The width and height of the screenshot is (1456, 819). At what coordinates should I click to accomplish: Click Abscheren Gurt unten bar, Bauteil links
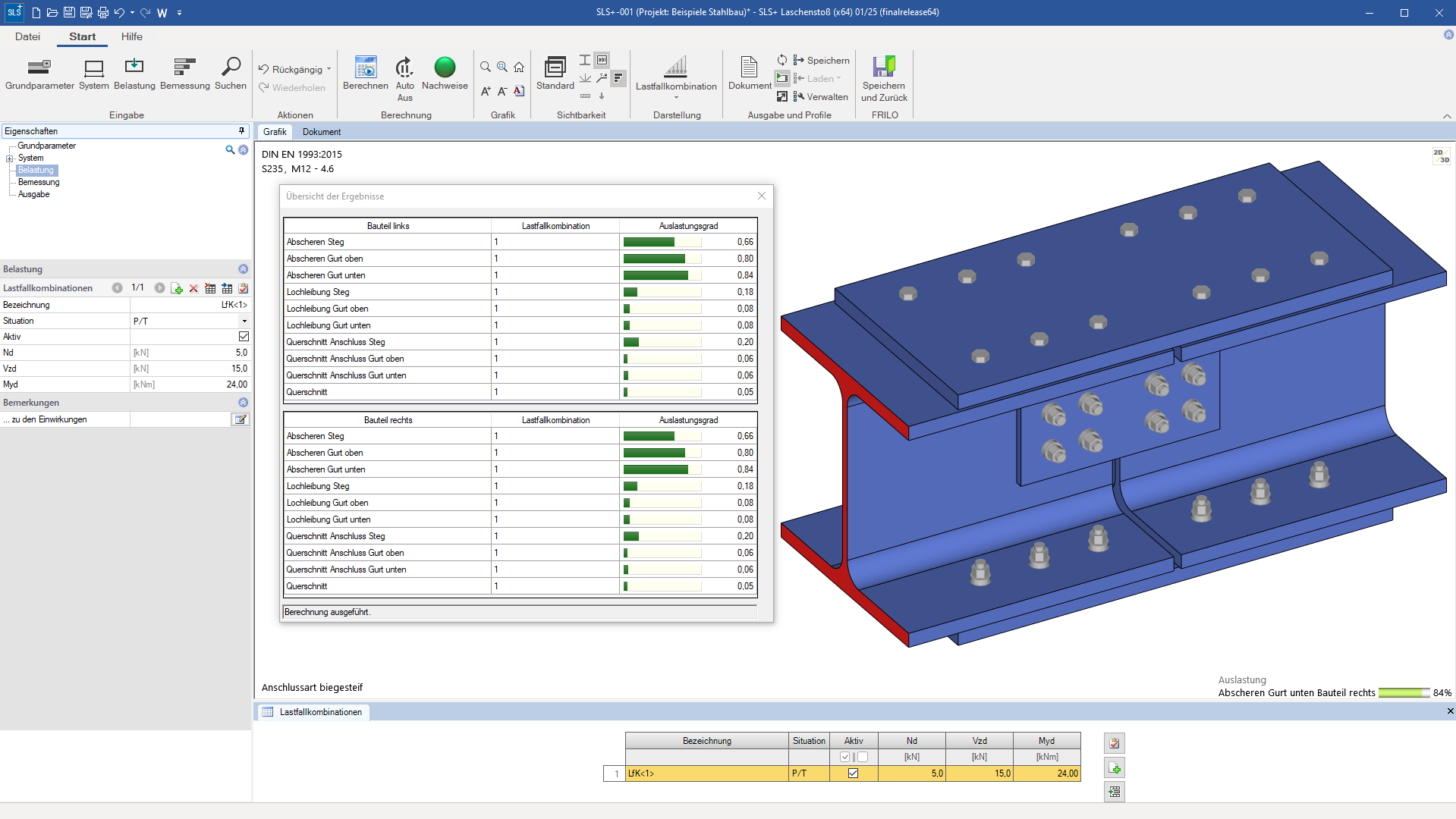[662, 275]
